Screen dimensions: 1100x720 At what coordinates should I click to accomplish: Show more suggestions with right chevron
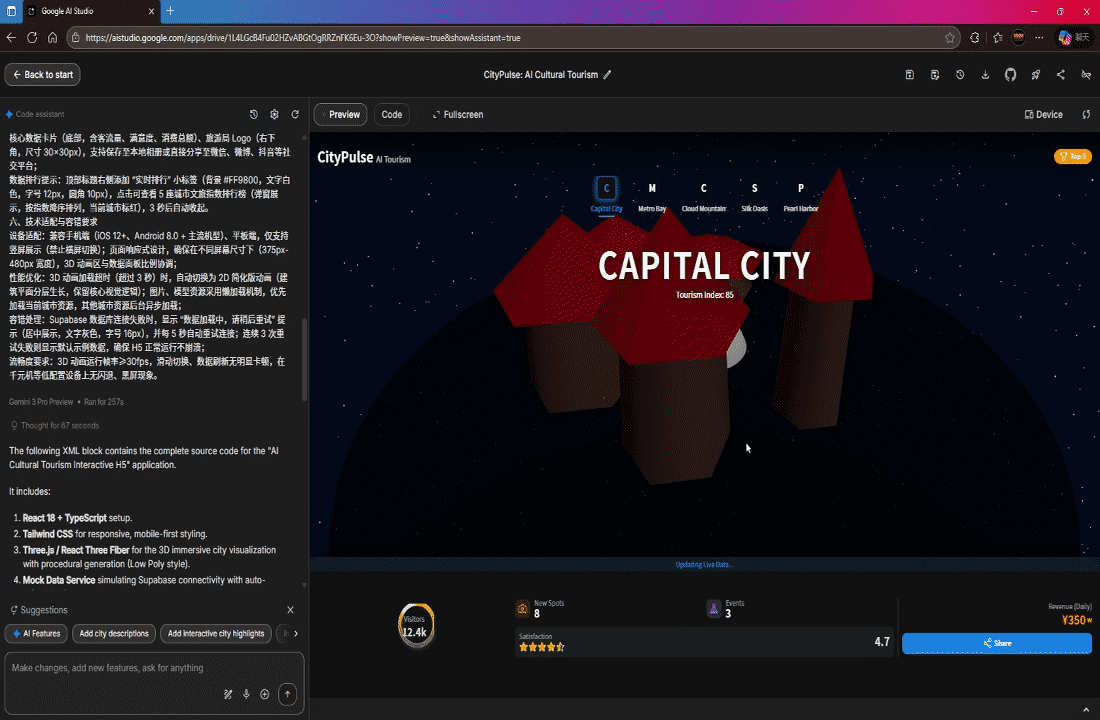click(x=296, y=633)
